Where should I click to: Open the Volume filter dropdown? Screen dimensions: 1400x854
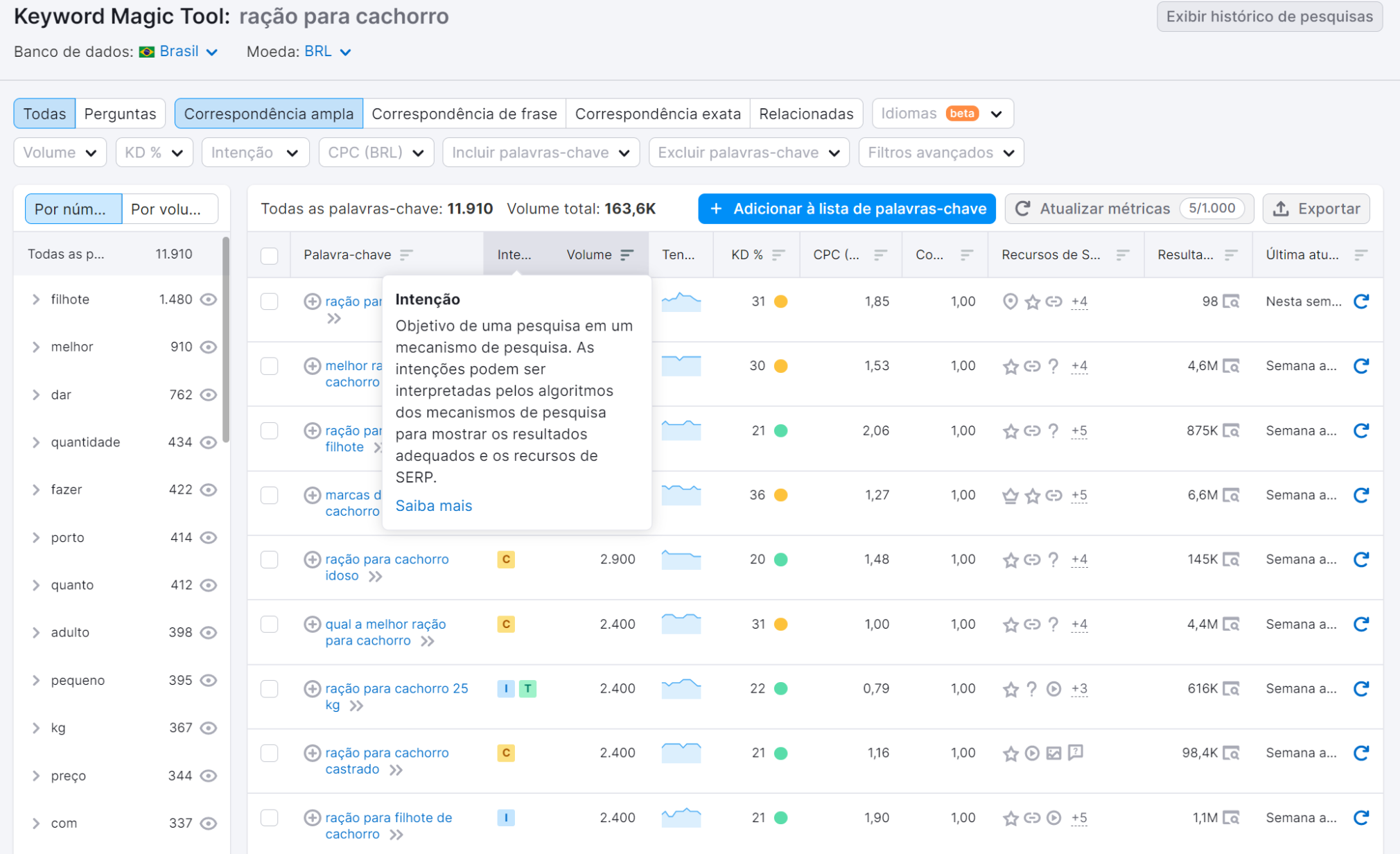point(60,152)
